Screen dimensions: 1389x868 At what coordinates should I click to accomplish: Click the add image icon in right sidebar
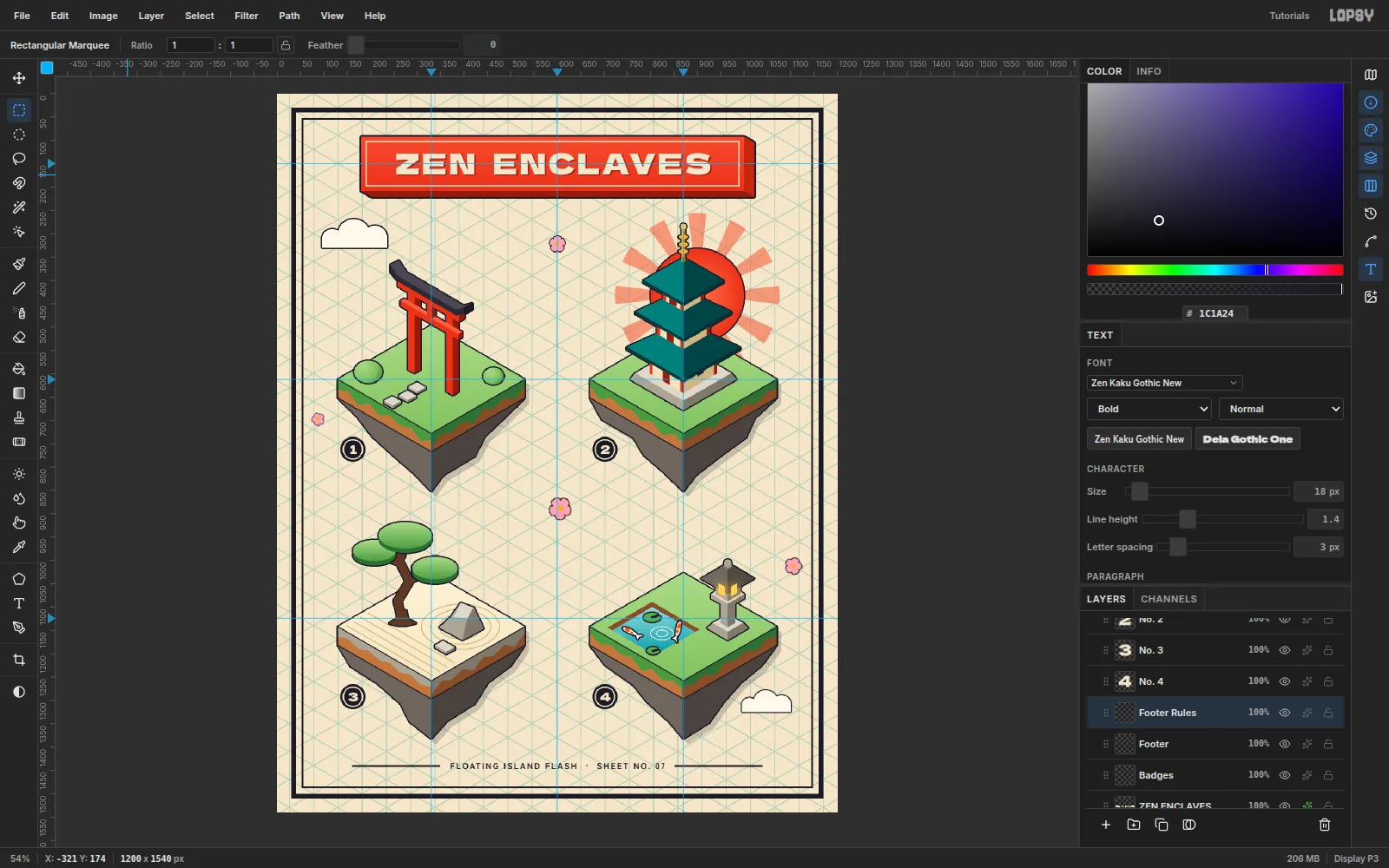tap(1371, 297)
